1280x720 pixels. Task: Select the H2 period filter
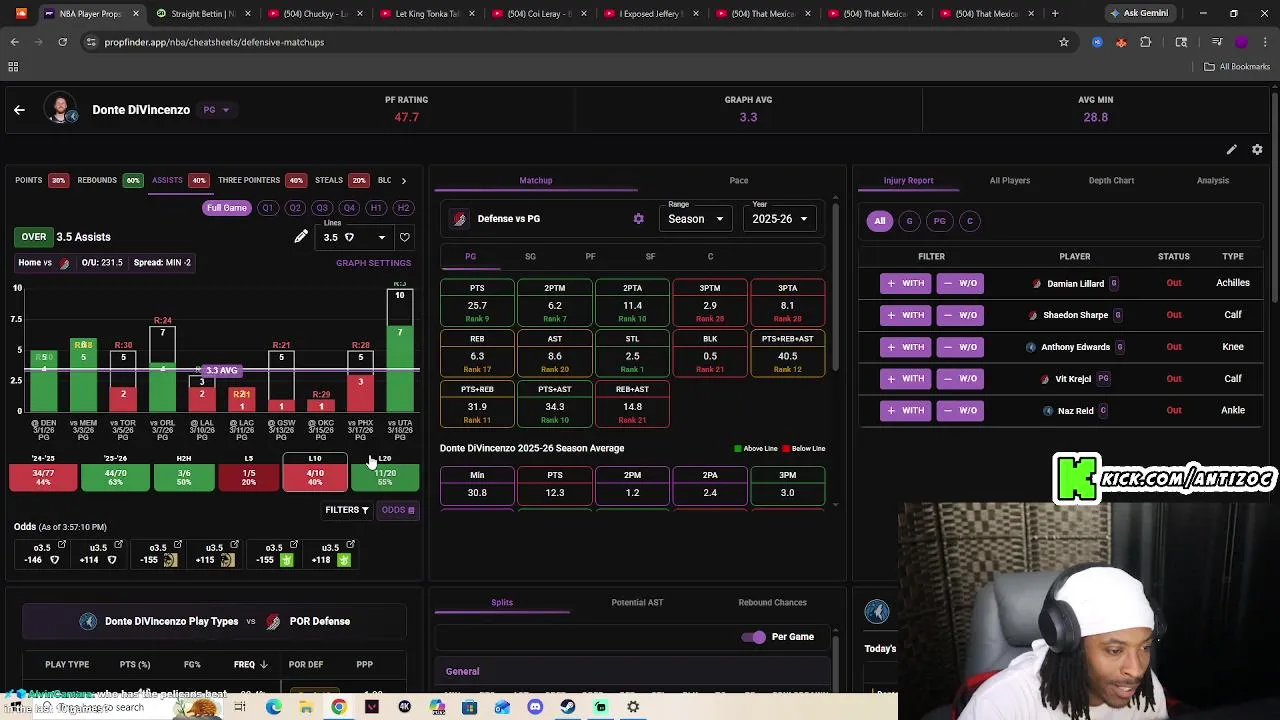pos(403,208)
